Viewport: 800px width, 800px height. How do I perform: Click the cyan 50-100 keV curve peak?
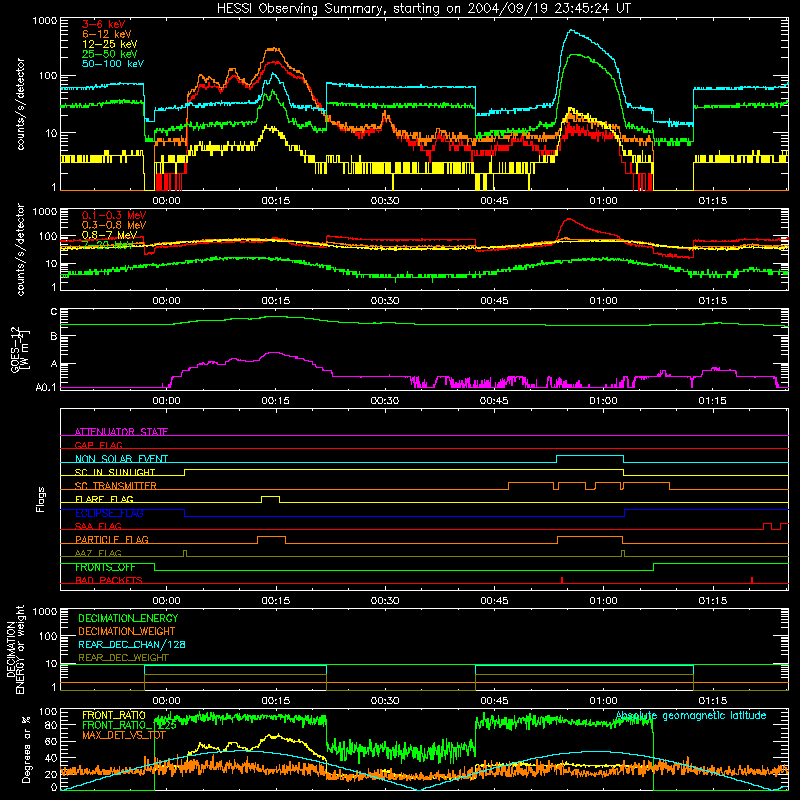(571, 31)
